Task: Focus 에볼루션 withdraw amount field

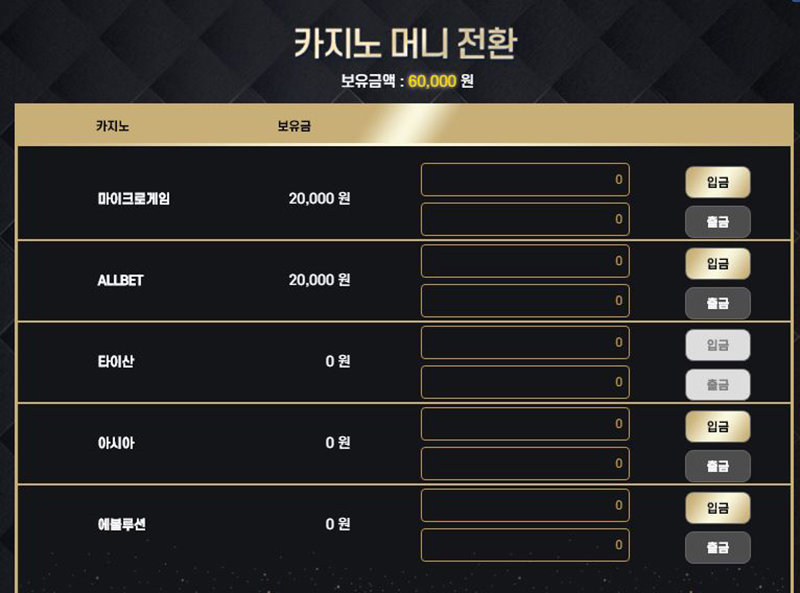Action: 525,545
